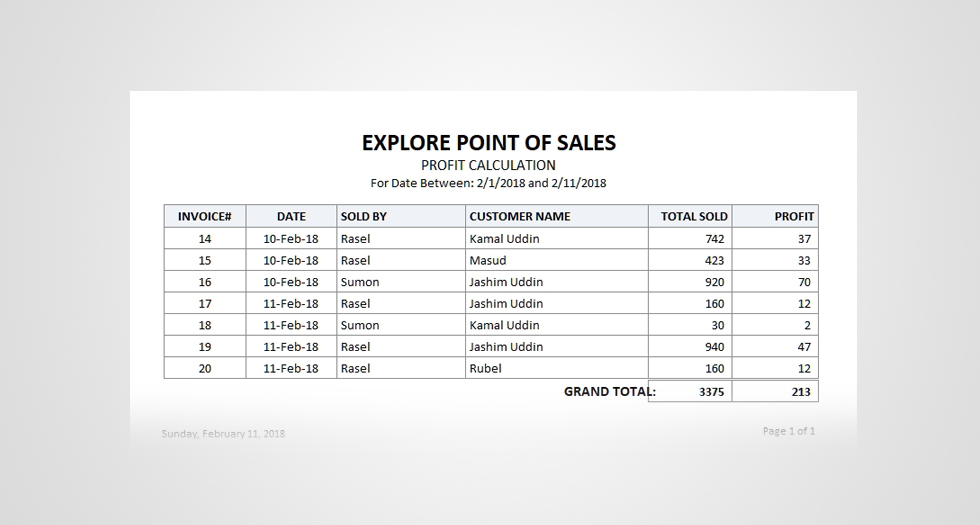
Task: Select the DATE column header
Action: (291, 216)
